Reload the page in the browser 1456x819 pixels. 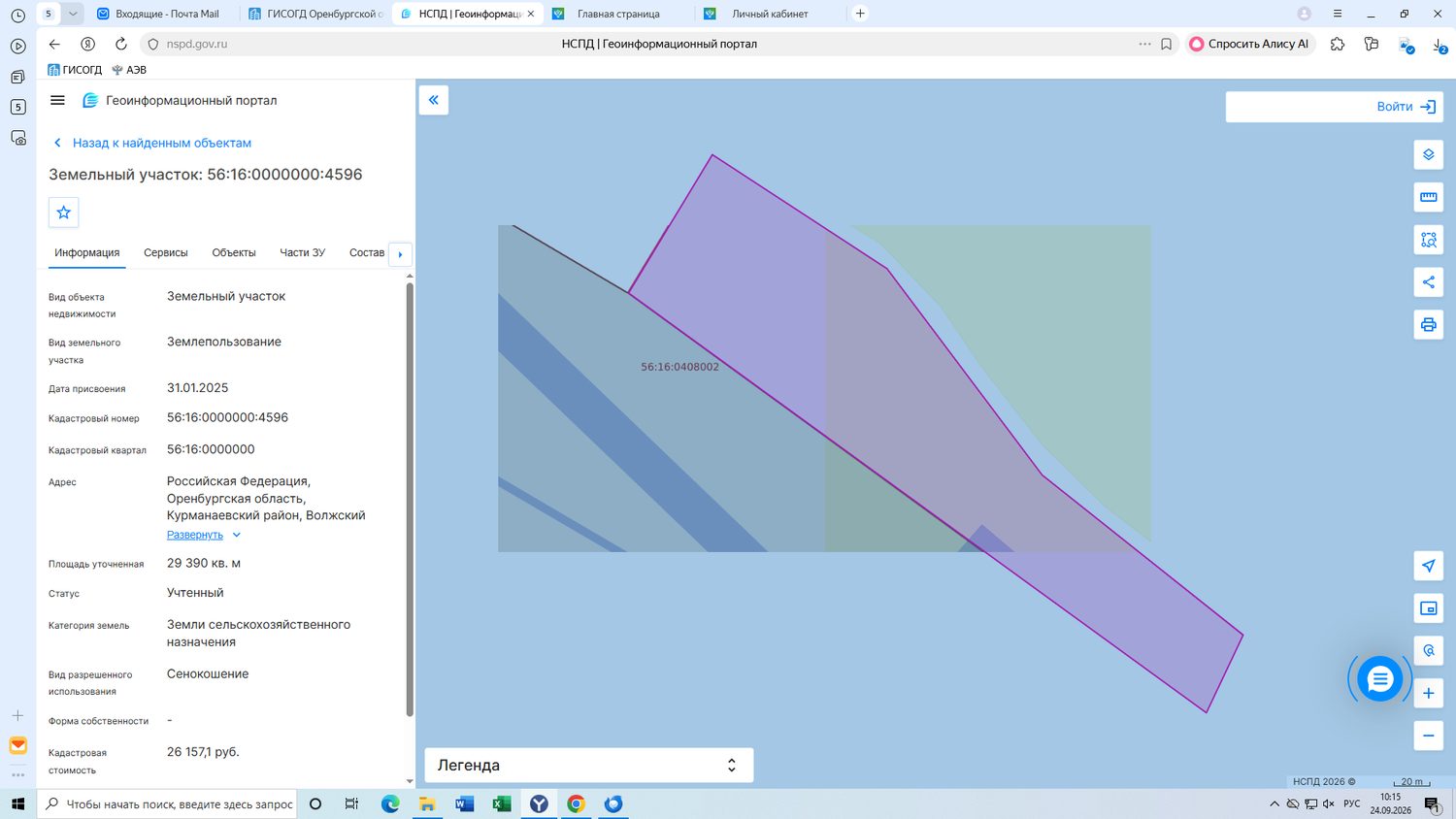click(x=121, y=44)
